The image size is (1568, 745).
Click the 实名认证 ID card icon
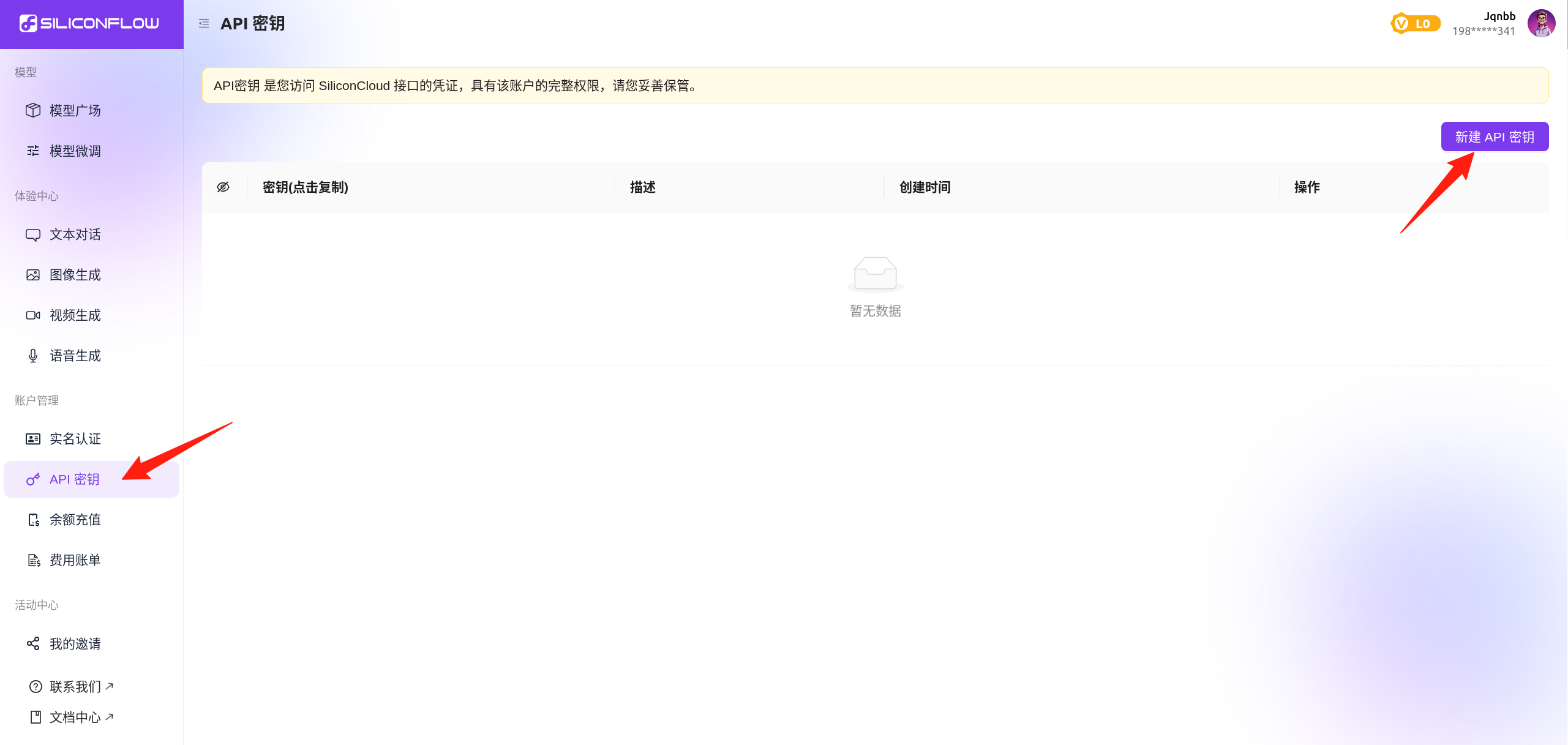pos(33,439)
